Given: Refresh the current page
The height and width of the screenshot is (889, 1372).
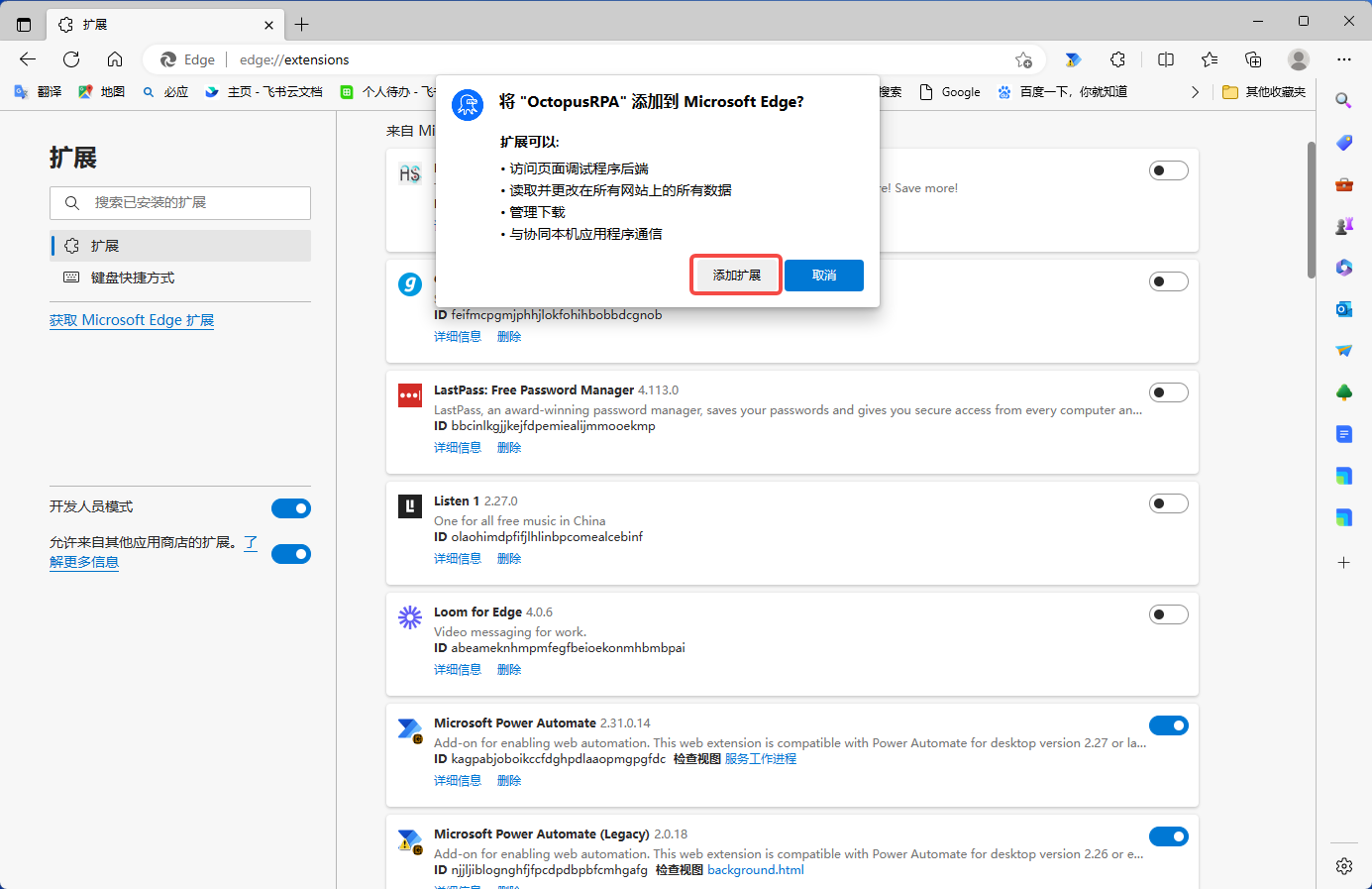Looking at the screenshot, I should (x=71, y=59).
